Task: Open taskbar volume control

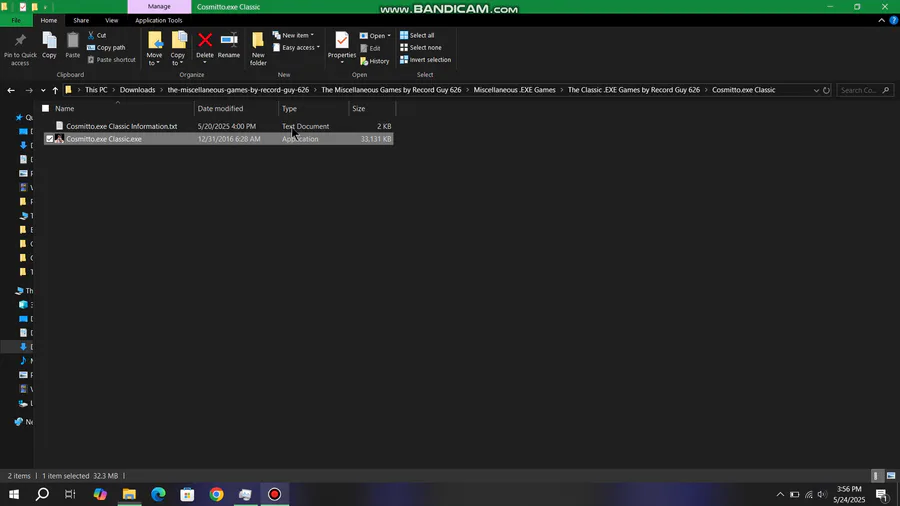Action: pos(822,494)
